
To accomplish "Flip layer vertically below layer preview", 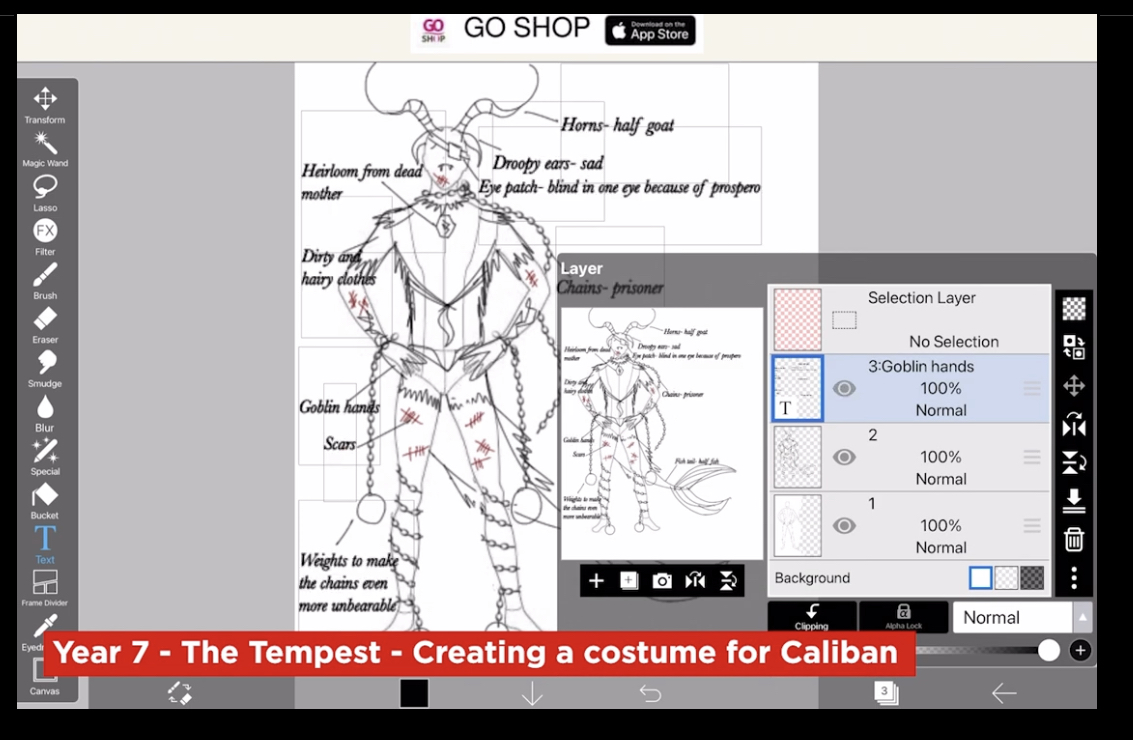I will tap(728, 581).
